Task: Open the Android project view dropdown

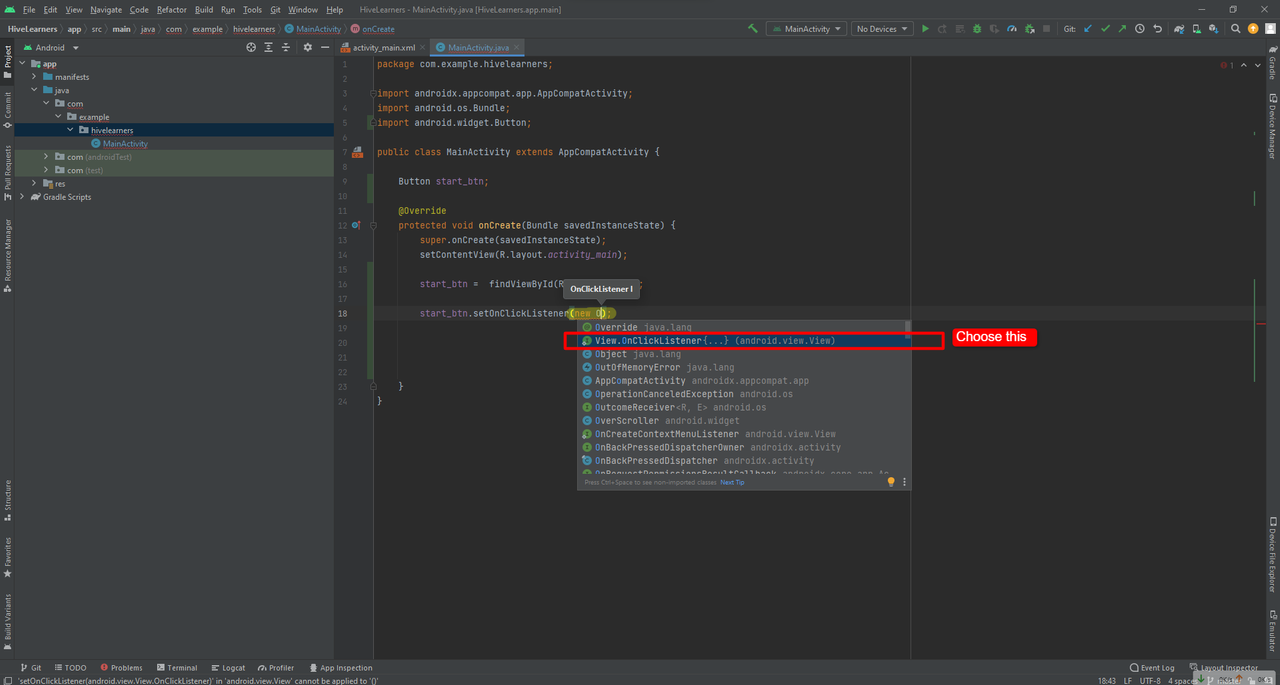Action: tap(49, 47)
